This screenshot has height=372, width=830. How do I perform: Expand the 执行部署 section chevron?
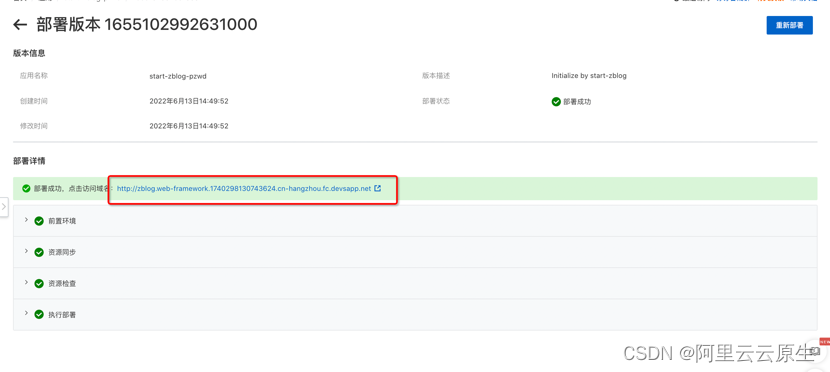[x=26, y=314]
